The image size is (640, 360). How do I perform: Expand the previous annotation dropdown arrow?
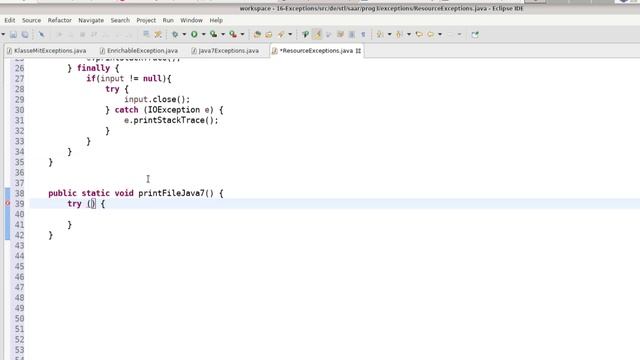(x=409, y=35)
